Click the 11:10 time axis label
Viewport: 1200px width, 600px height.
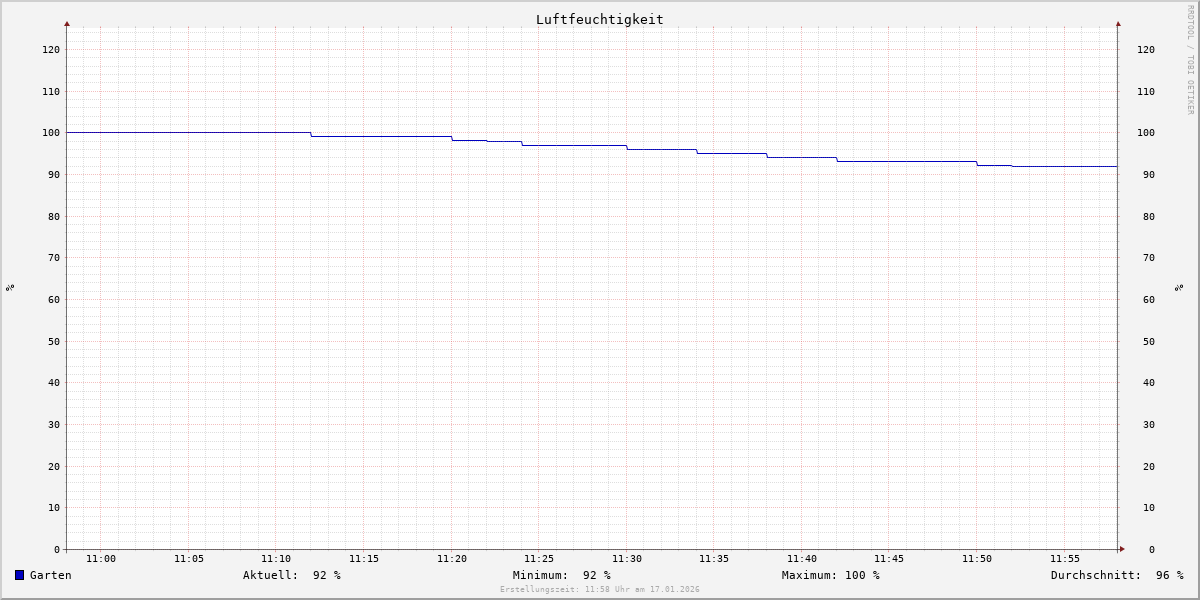(x=276, y=559)
